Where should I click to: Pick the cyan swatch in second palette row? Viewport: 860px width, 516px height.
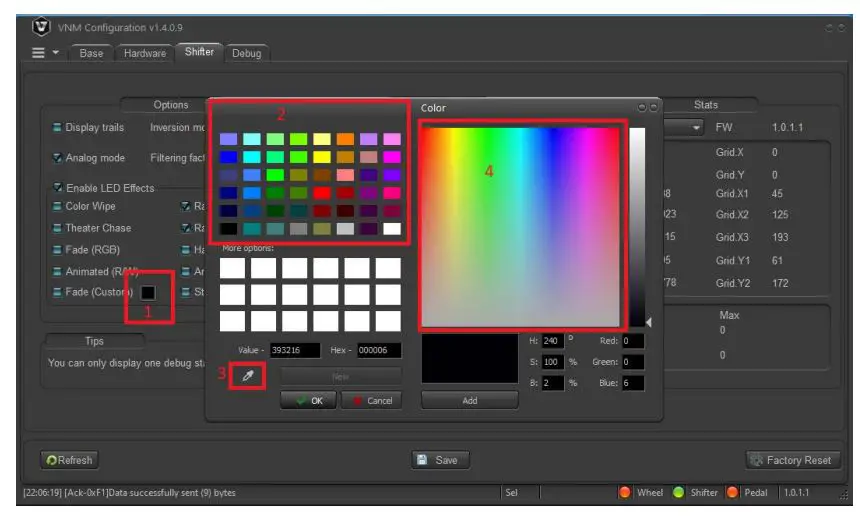coord(252,157)
